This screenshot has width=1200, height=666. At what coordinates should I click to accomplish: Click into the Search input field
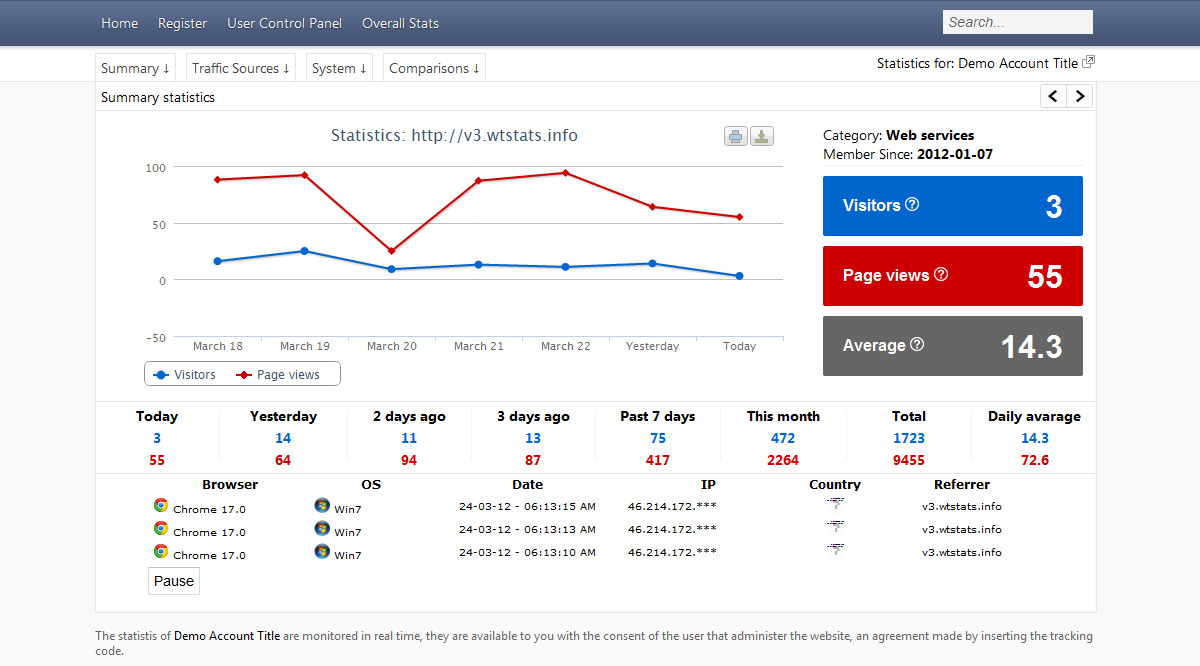(x=1017, y=22)
